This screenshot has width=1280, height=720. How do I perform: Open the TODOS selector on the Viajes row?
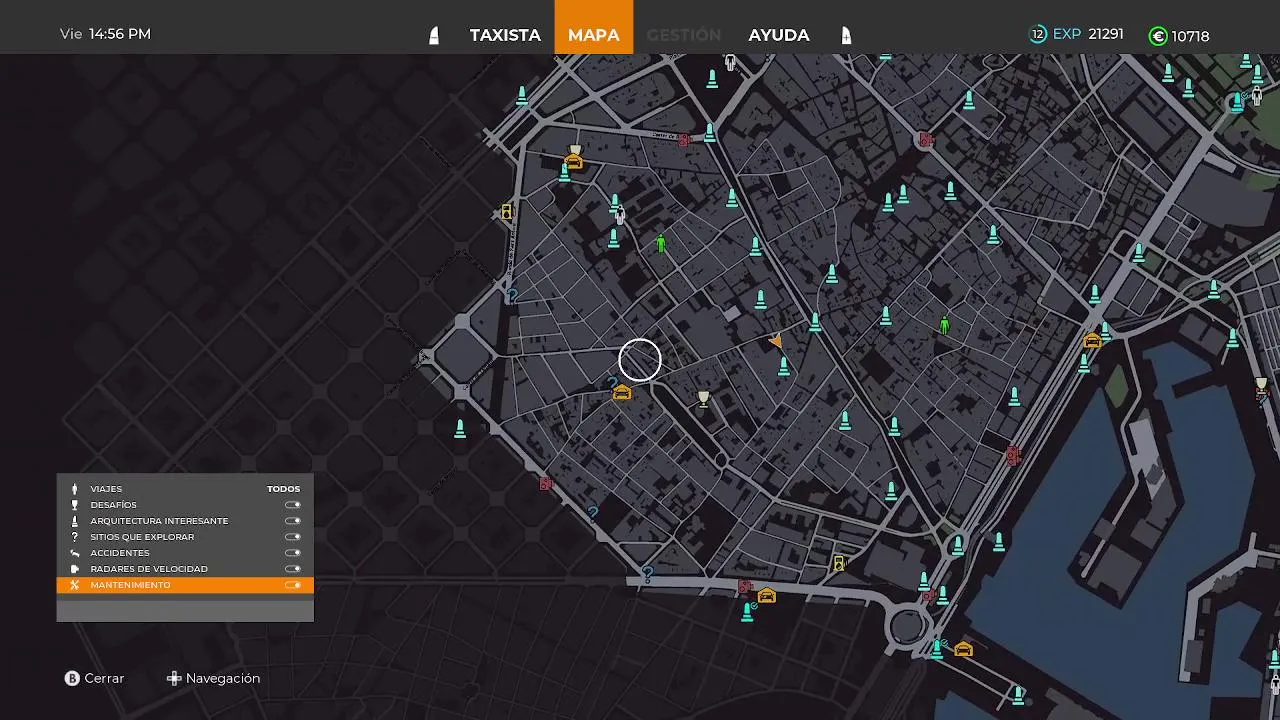pos(283,489)
